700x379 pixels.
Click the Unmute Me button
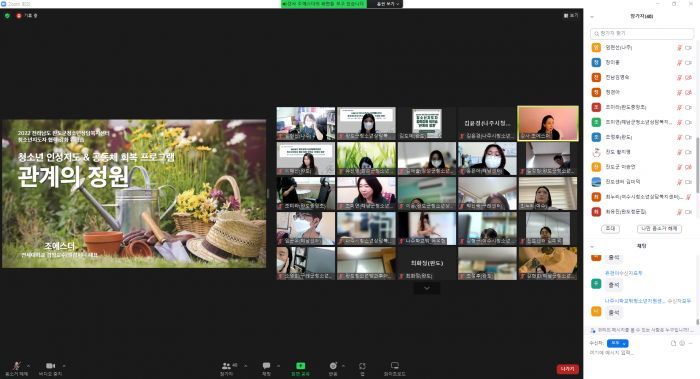(659, 228)
